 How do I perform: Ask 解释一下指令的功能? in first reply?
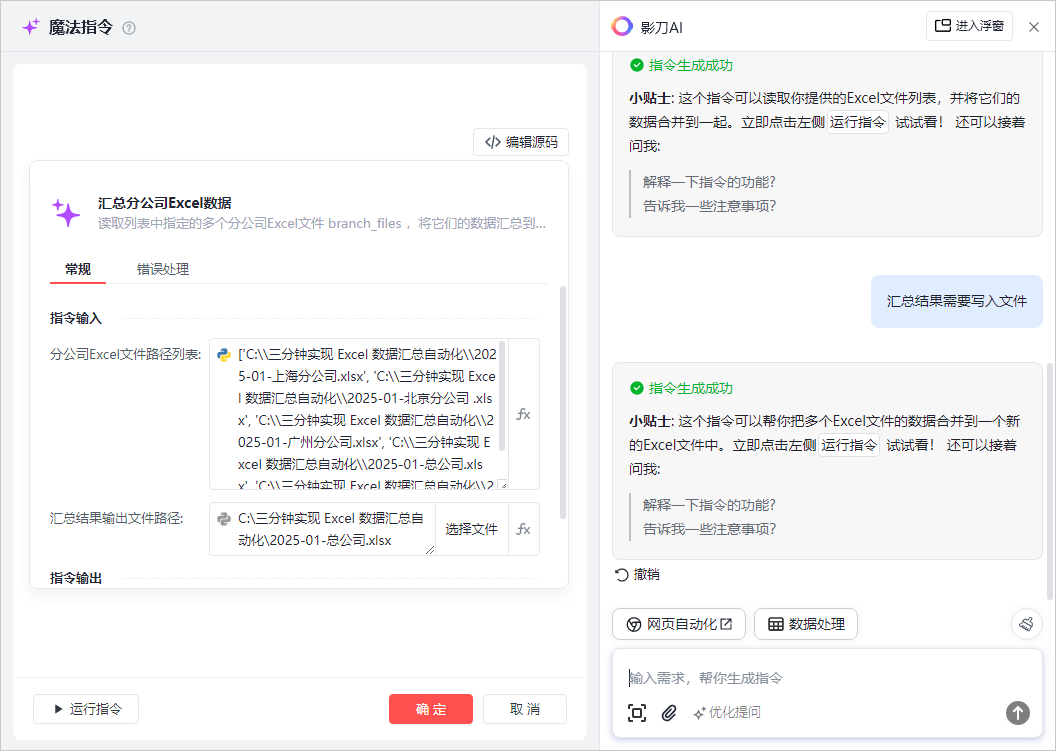click(x=709, y=182)
